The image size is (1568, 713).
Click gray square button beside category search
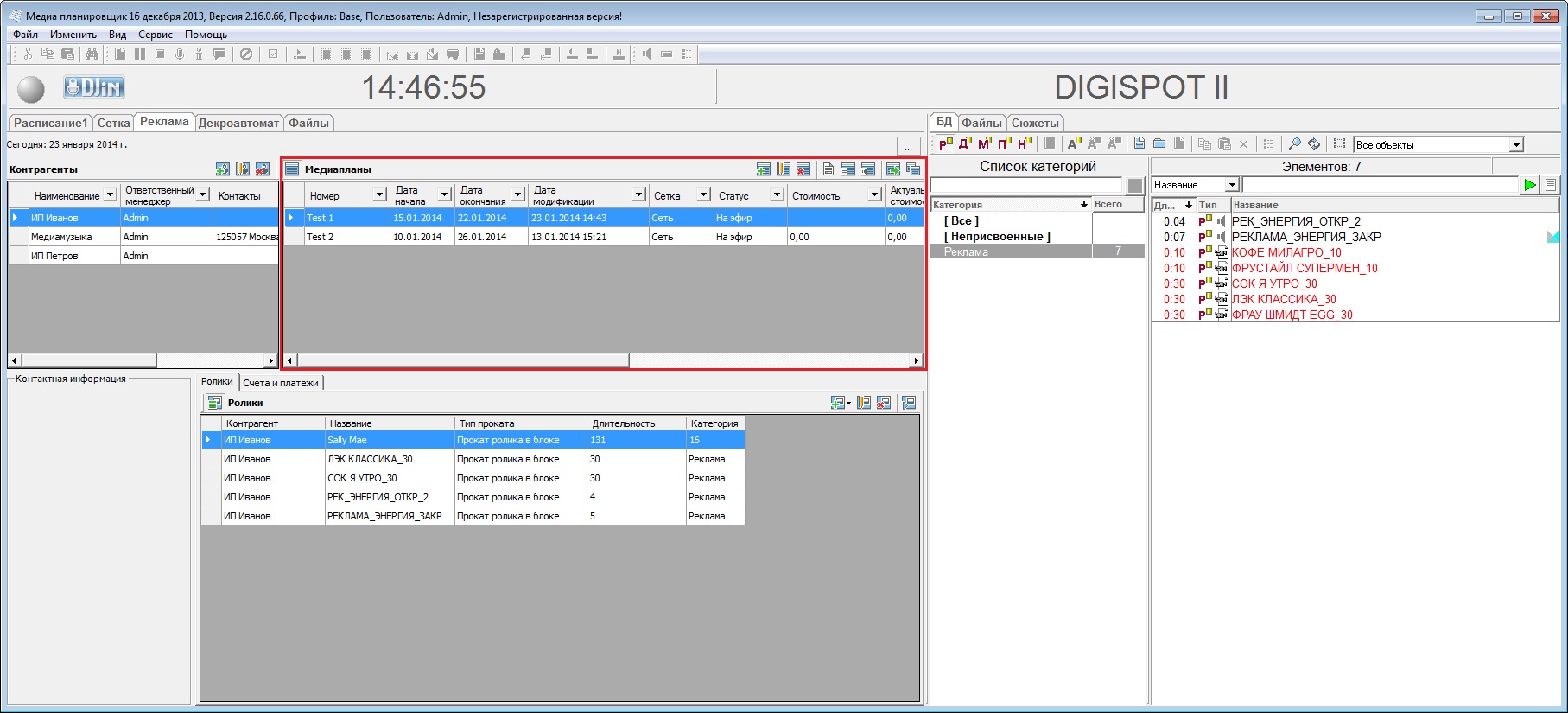coord(1135,185)
